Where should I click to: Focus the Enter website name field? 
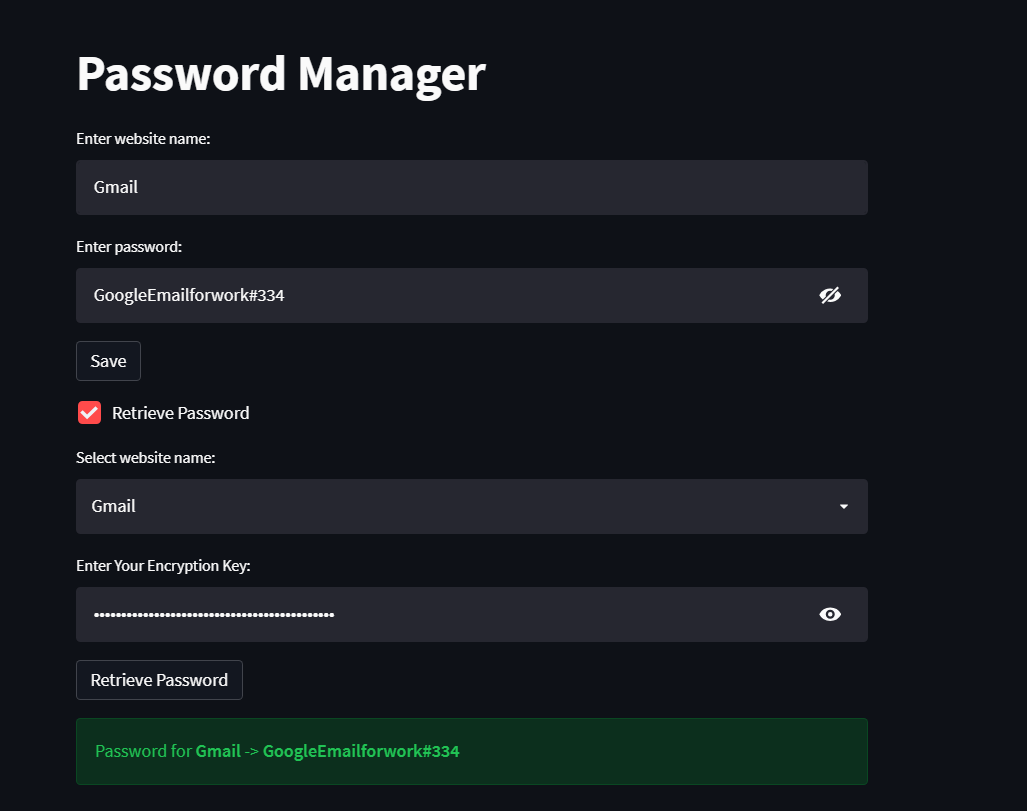point(450,187)
